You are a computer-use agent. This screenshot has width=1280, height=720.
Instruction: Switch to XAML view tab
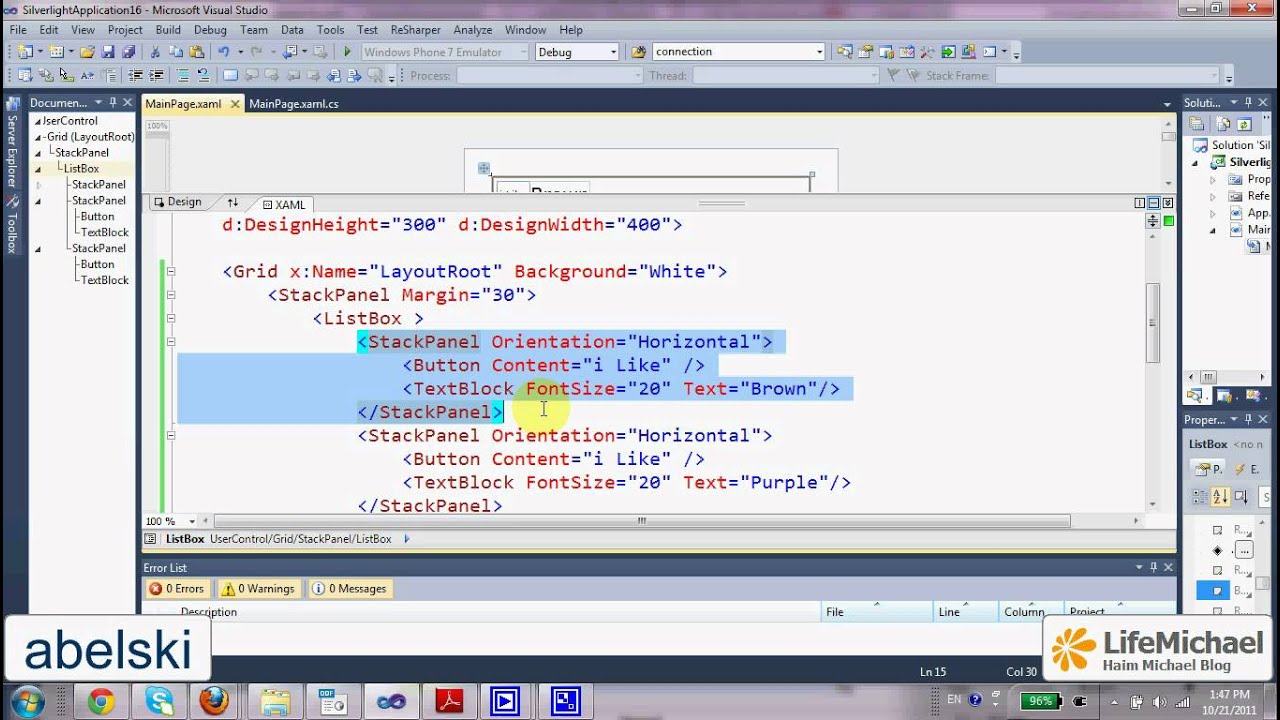pyautogui.click(x=284, y=205)
